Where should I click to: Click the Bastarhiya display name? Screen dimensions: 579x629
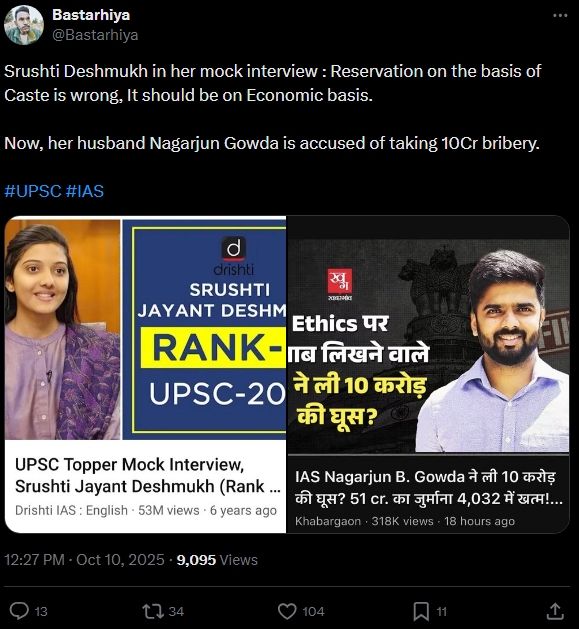(x=91, y=15)
